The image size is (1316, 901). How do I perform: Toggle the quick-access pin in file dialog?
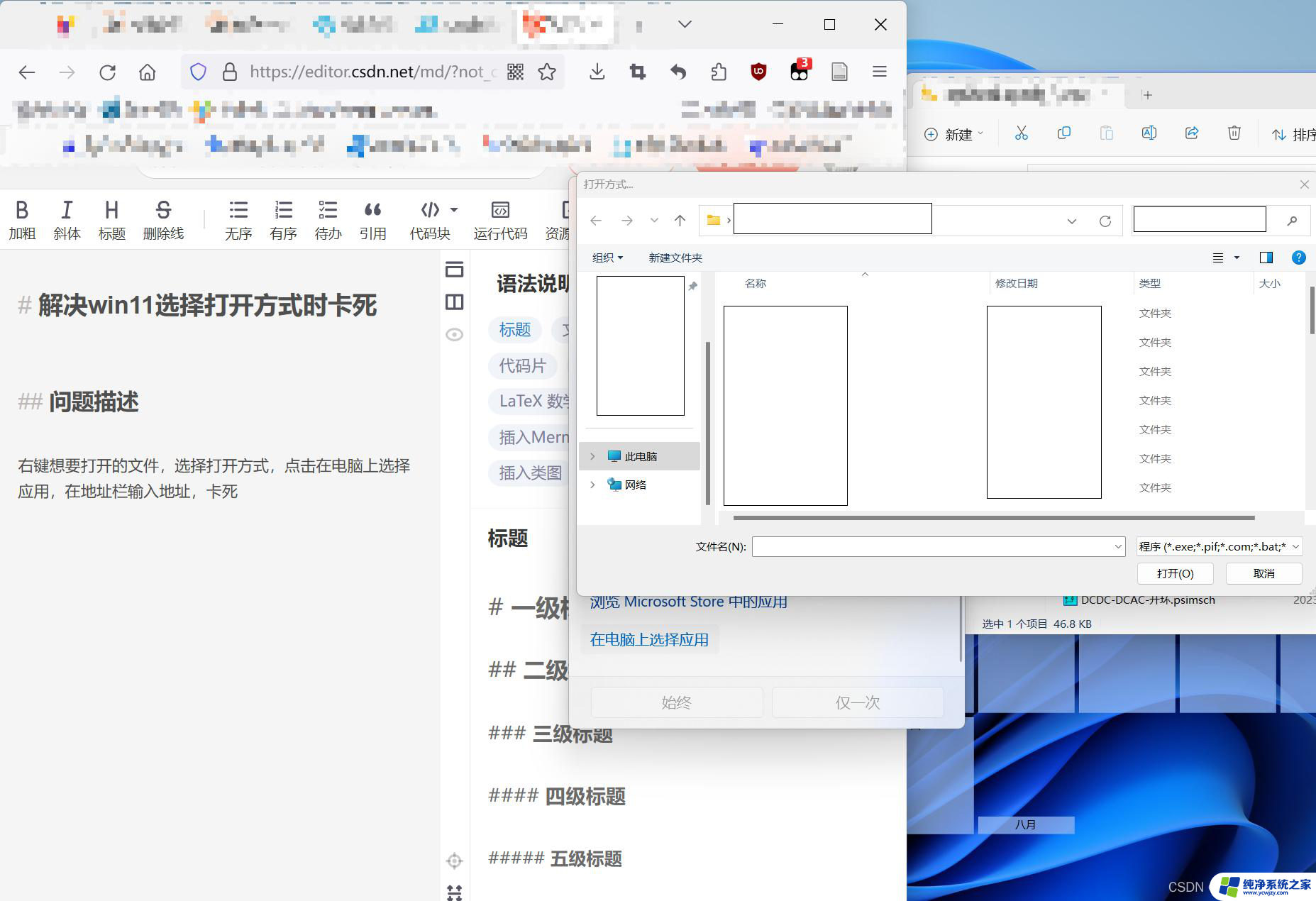coord(692,287)
